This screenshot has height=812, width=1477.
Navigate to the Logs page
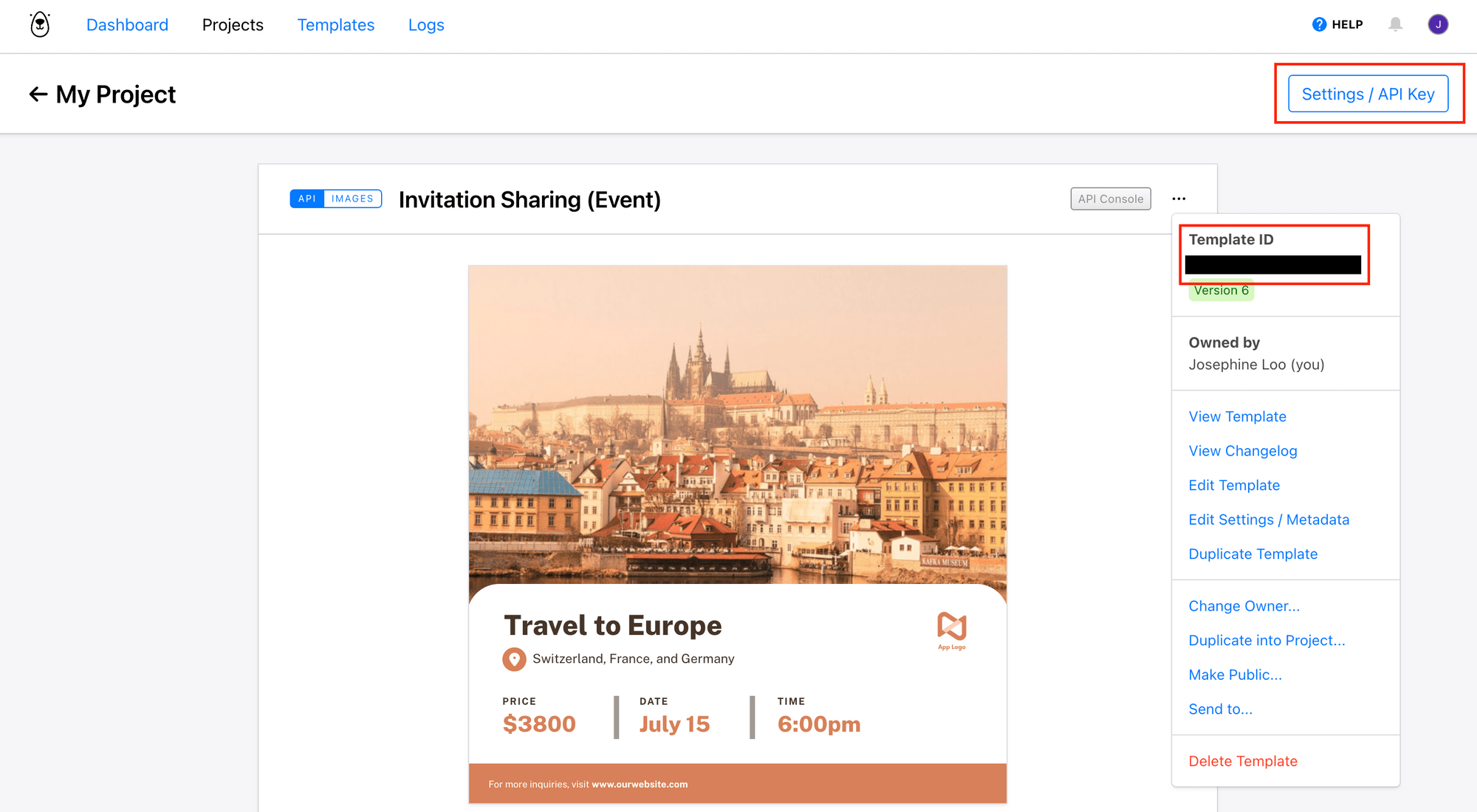click(425, 24)
